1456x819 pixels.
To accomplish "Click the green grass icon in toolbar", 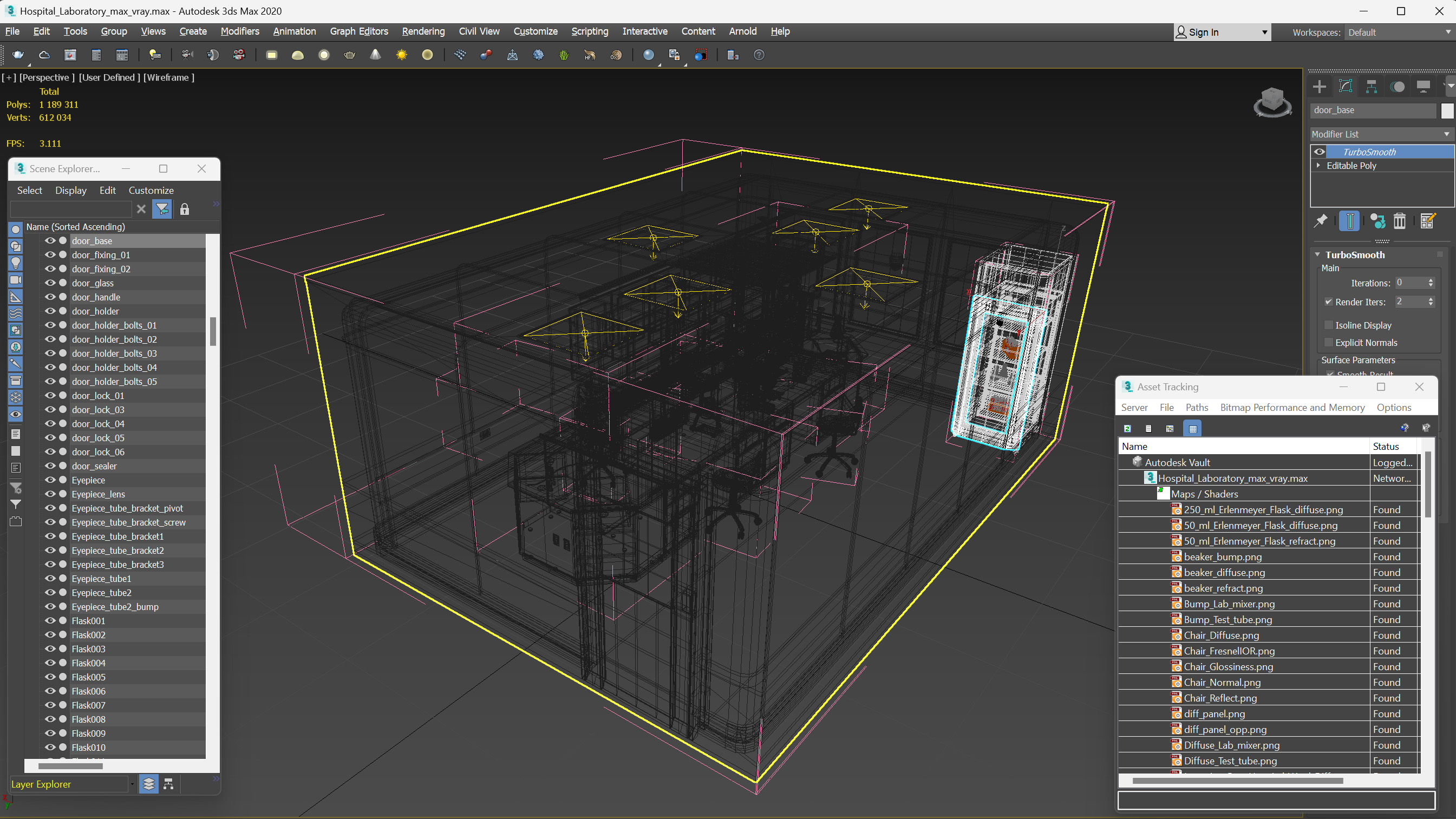I will 564,55.
